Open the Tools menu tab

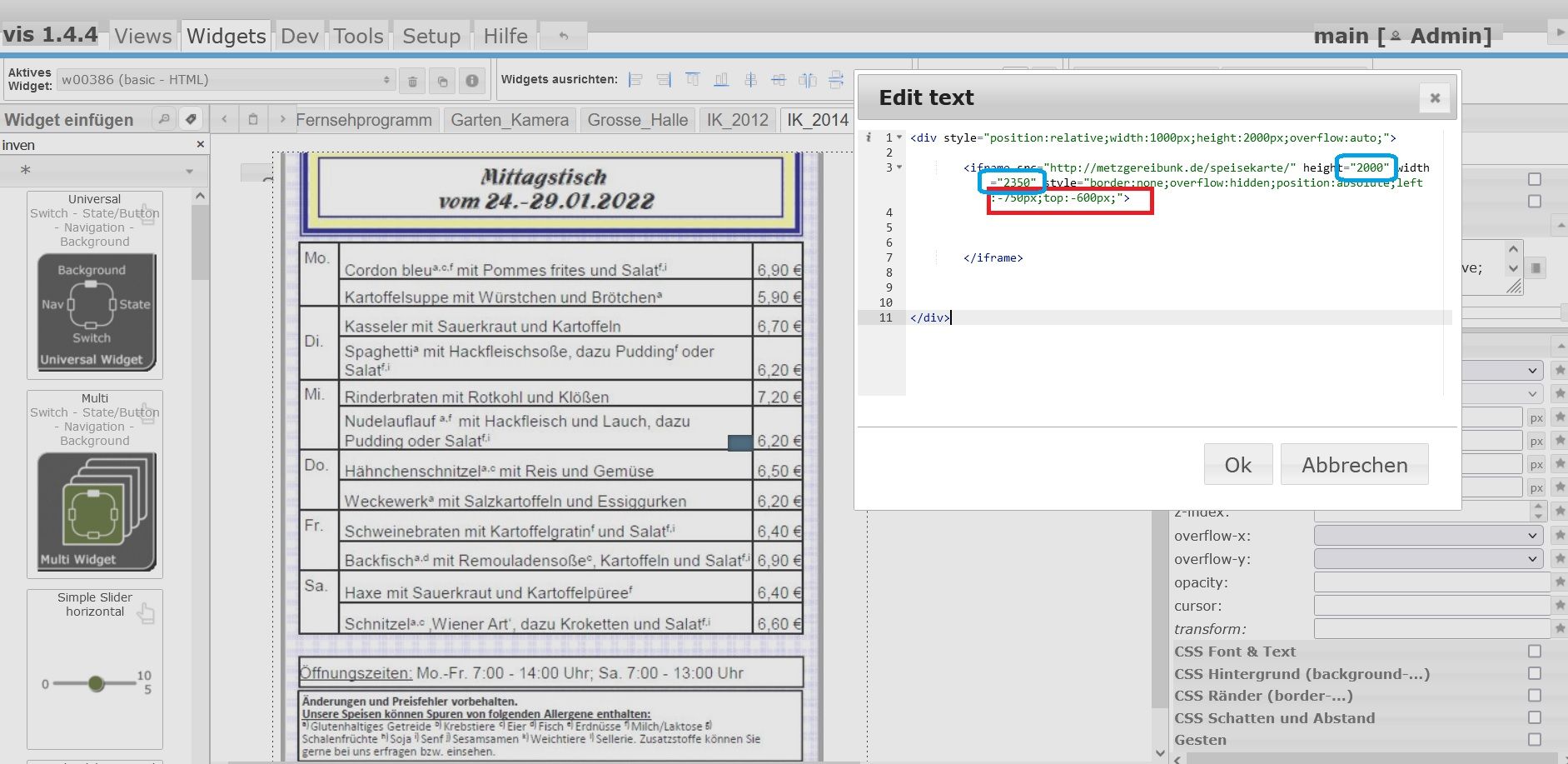[359, 36]
